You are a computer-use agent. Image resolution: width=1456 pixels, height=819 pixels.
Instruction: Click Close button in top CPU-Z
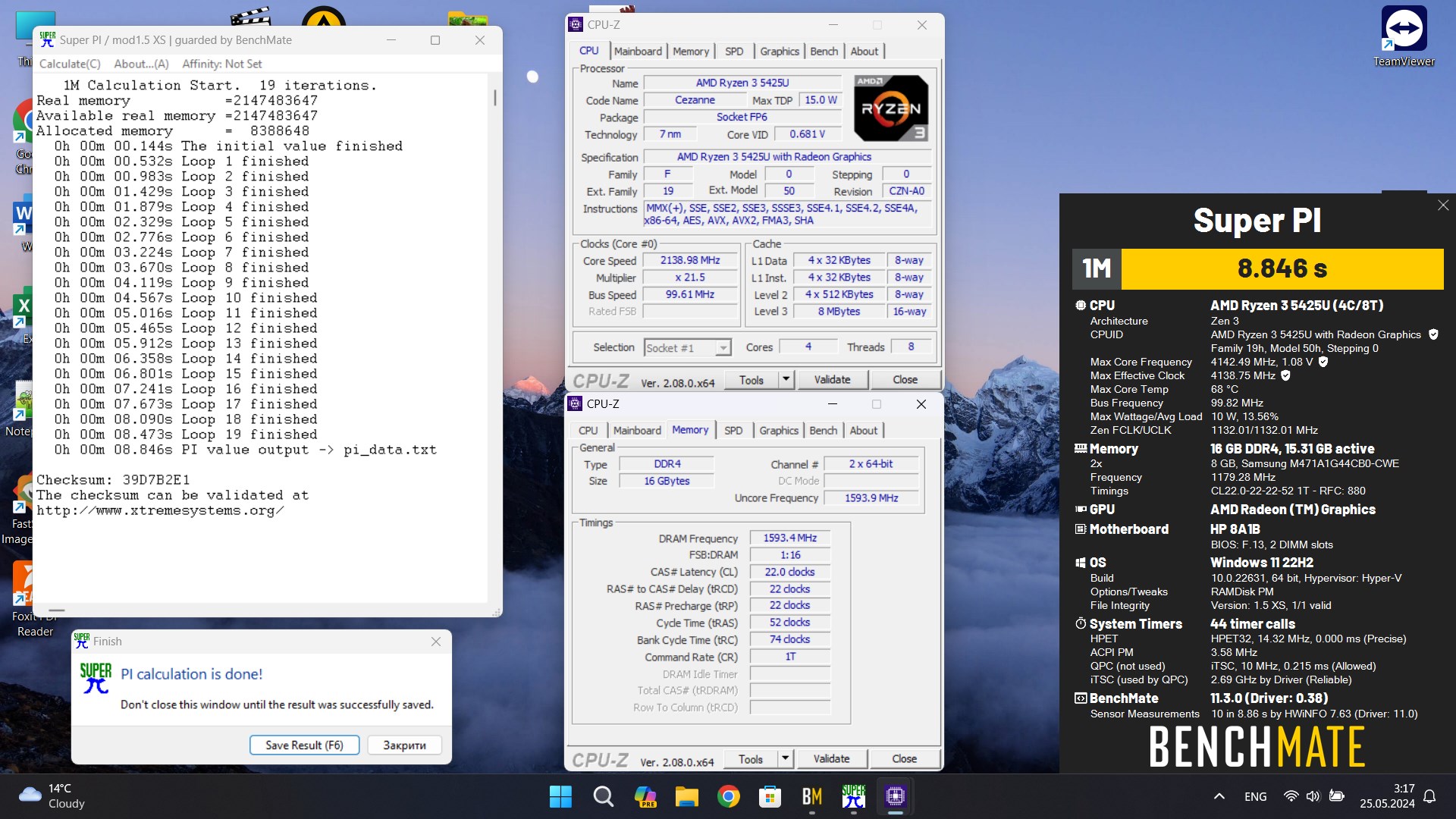(905, 379)
